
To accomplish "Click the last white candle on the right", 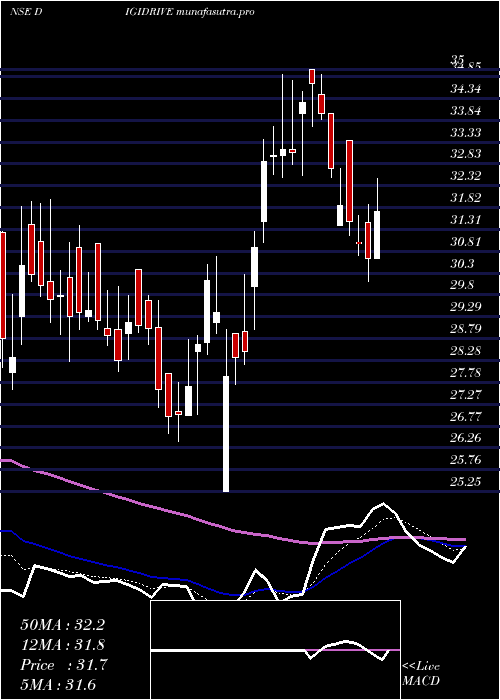I will pos(377,235).
